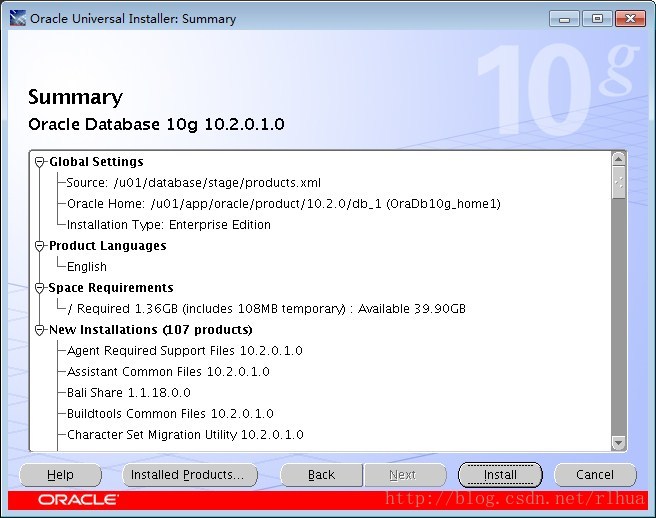Collapse the Space Requirements tree node
The image size is (656, 518).
pyautogui.click(x=39, y=288)
